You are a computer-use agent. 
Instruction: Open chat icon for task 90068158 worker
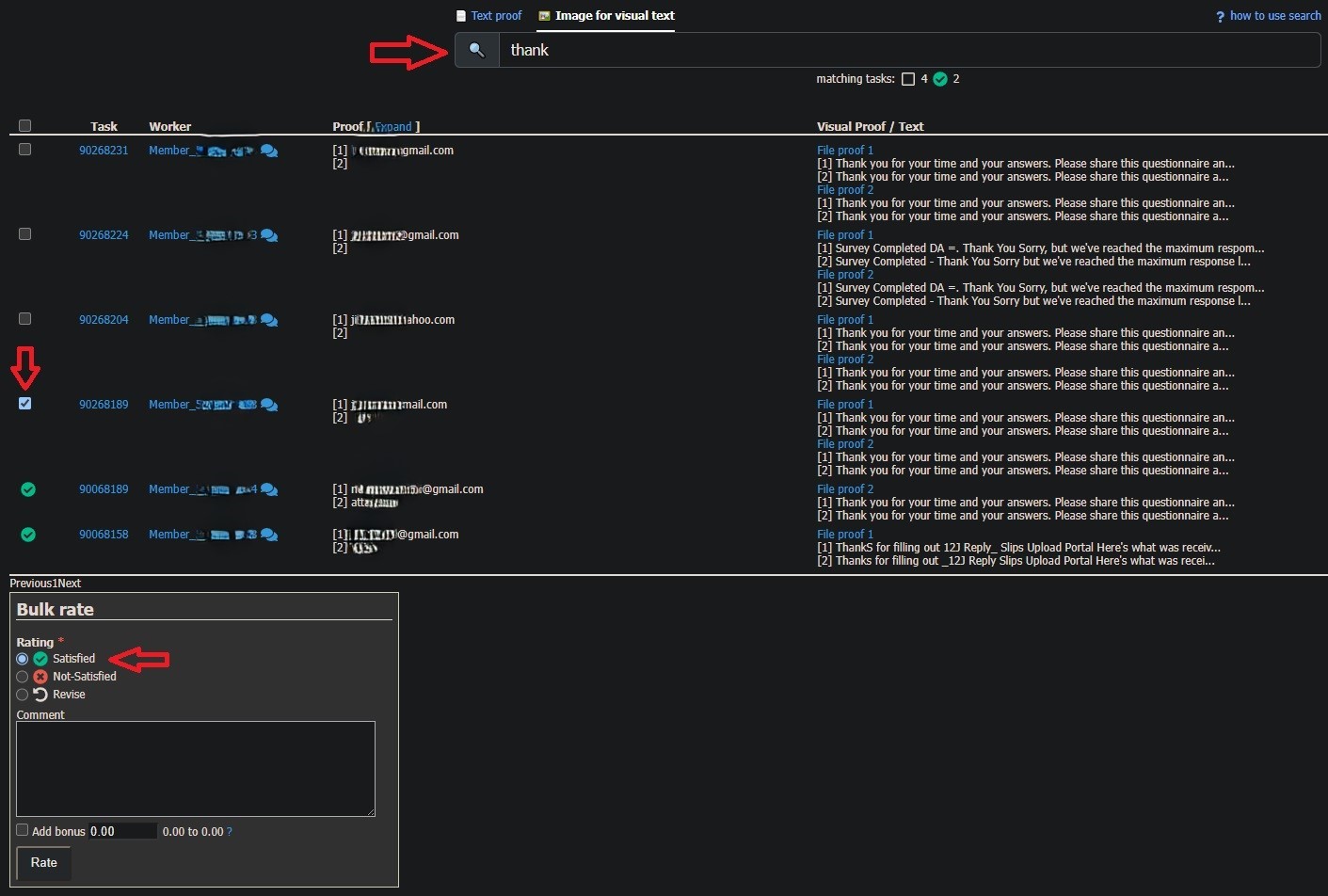(269, 535)
